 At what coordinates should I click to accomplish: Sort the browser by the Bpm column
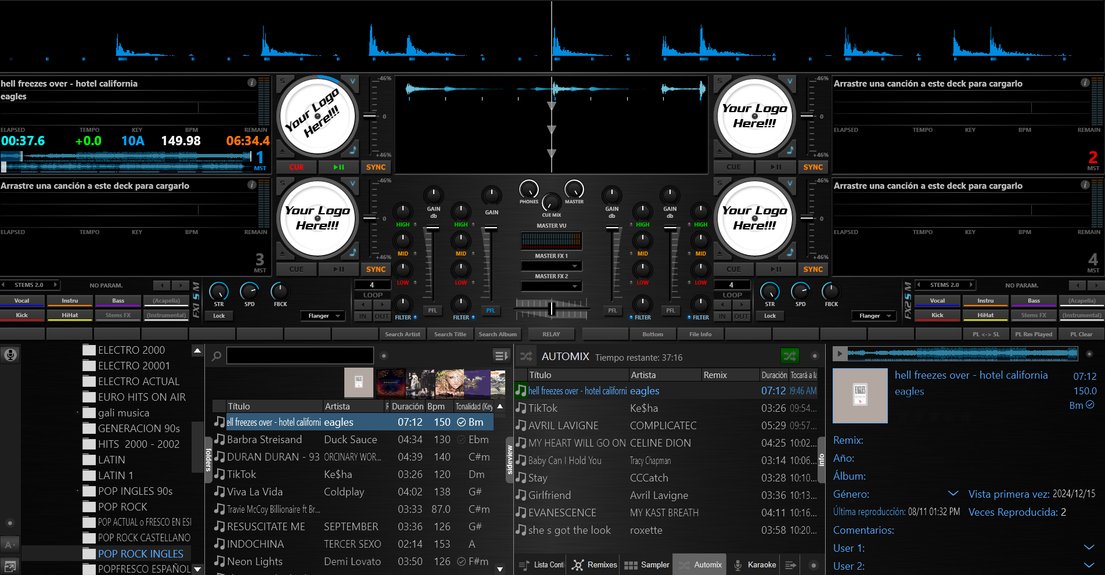436,406
